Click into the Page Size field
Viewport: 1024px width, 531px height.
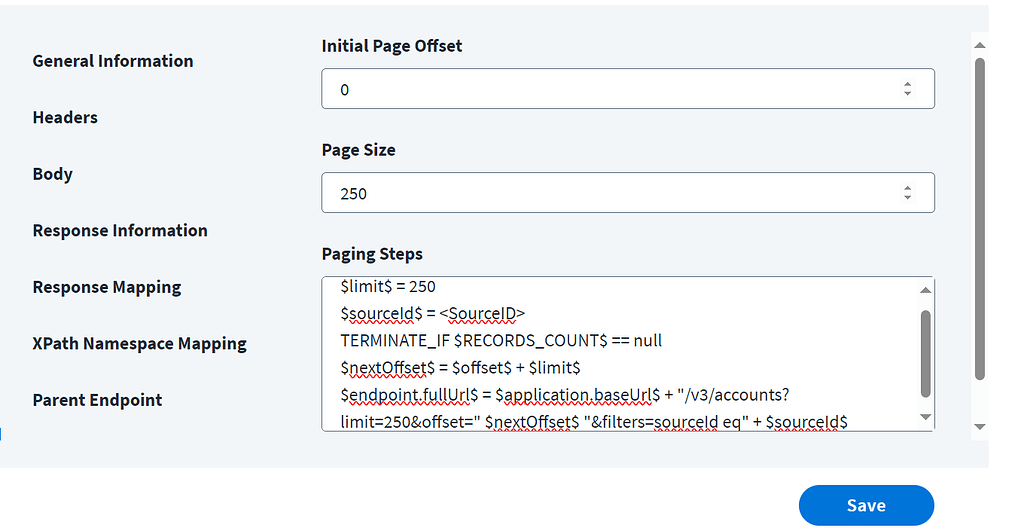pos(600,193)
